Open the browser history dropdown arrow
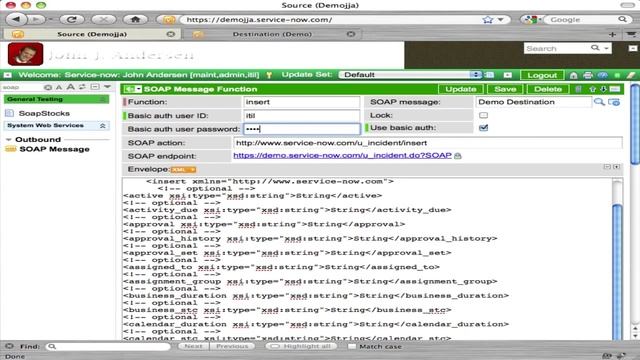The image size is (640, 360). (x=51, y=19)
